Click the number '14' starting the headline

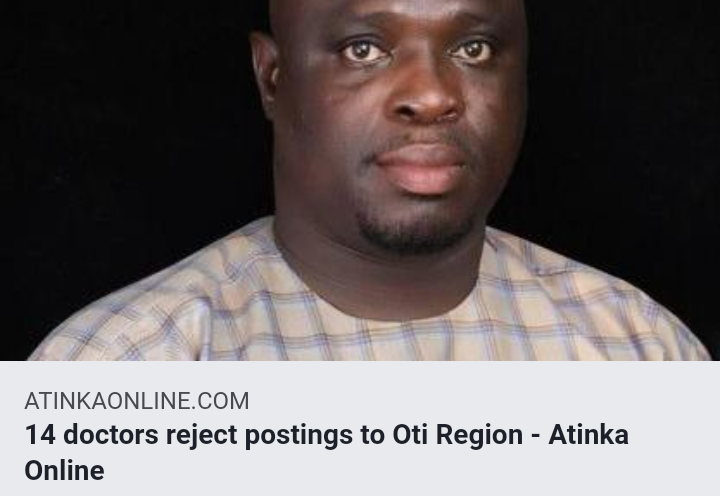[40, 435]
